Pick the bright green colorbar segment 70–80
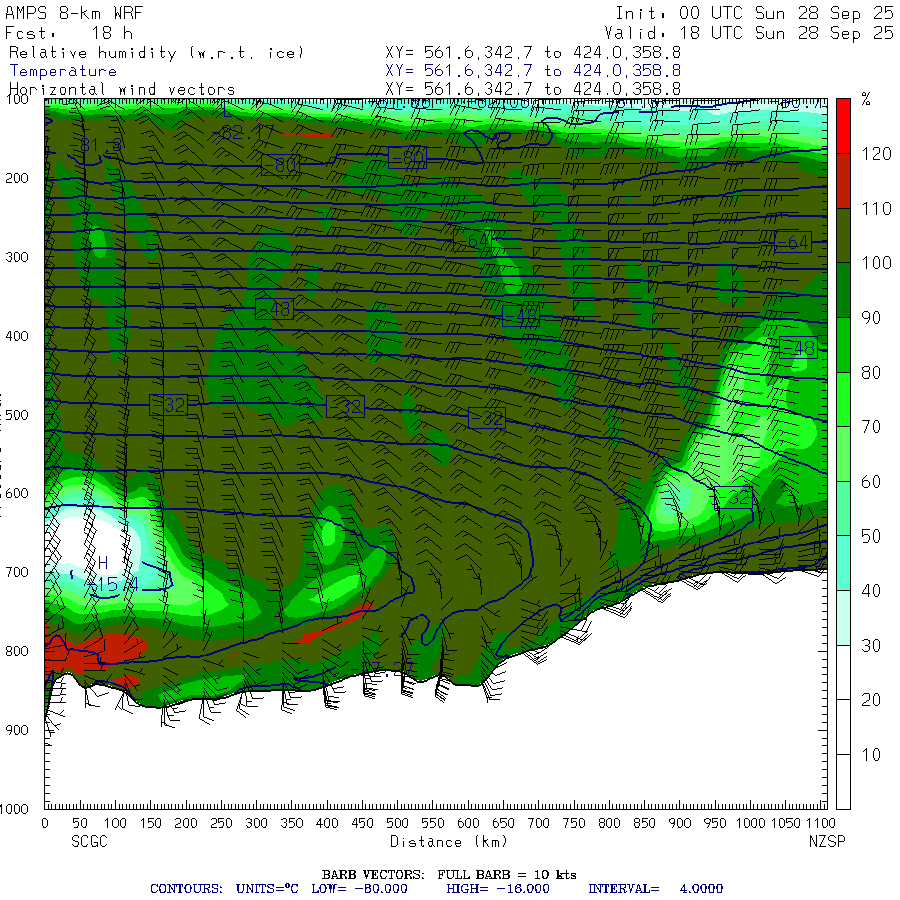The height and width of the screenshot is (900, 900). (x=843, y=399)
